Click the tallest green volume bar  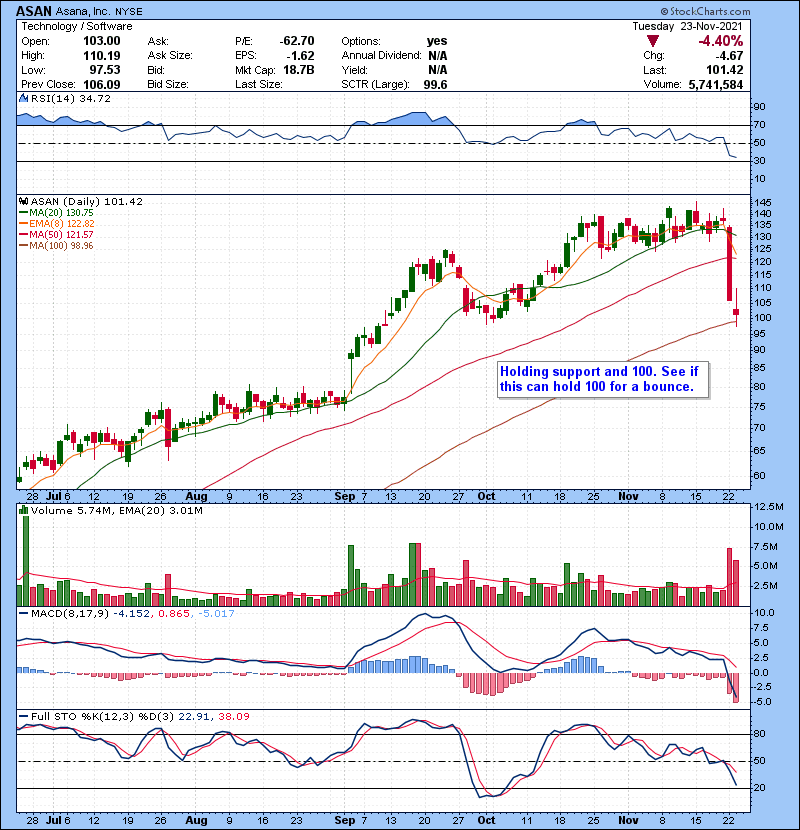coord(25,561)
